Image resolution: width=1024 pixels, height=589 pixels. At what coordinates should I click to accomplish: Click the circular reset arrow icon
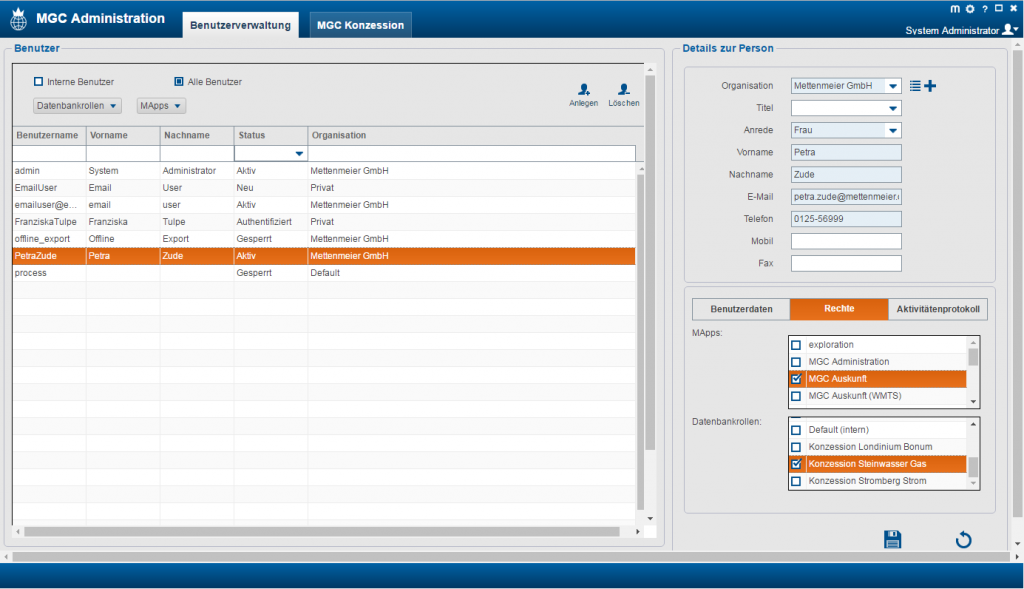(x=963, y=540)
